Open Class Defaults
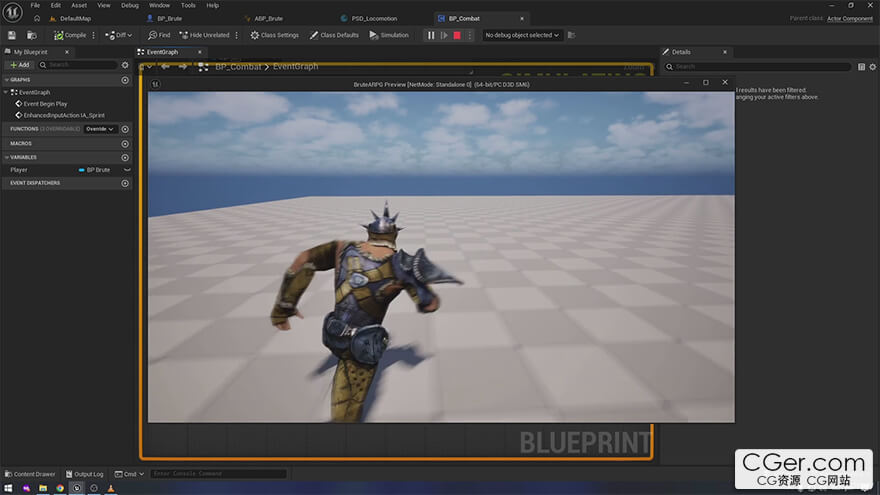This screenshot has height=495, width=880. coord(334,35)
